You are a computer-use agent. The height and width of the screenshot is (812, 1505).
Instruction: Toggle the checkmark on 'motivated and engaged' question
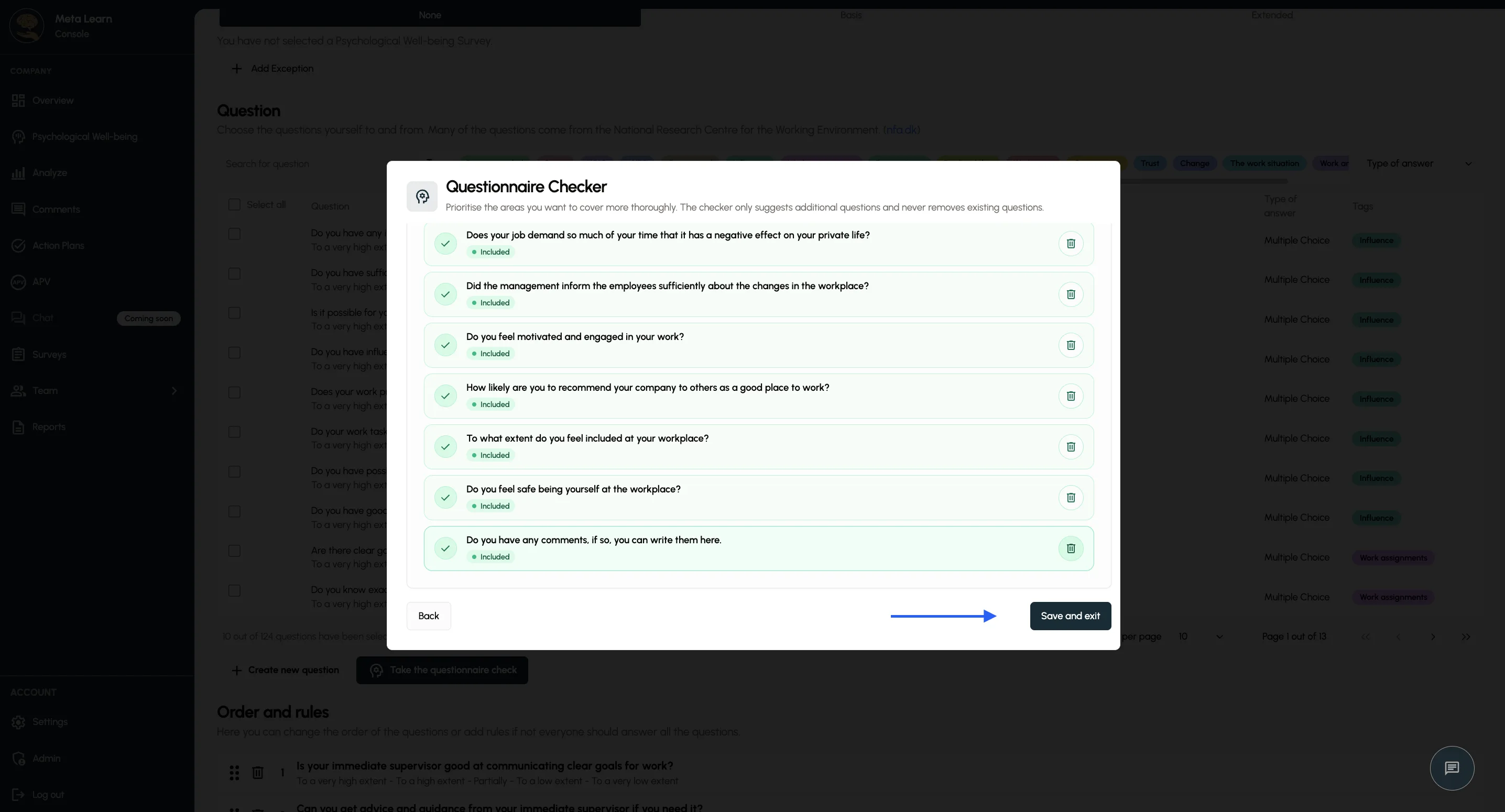(446, 345)
